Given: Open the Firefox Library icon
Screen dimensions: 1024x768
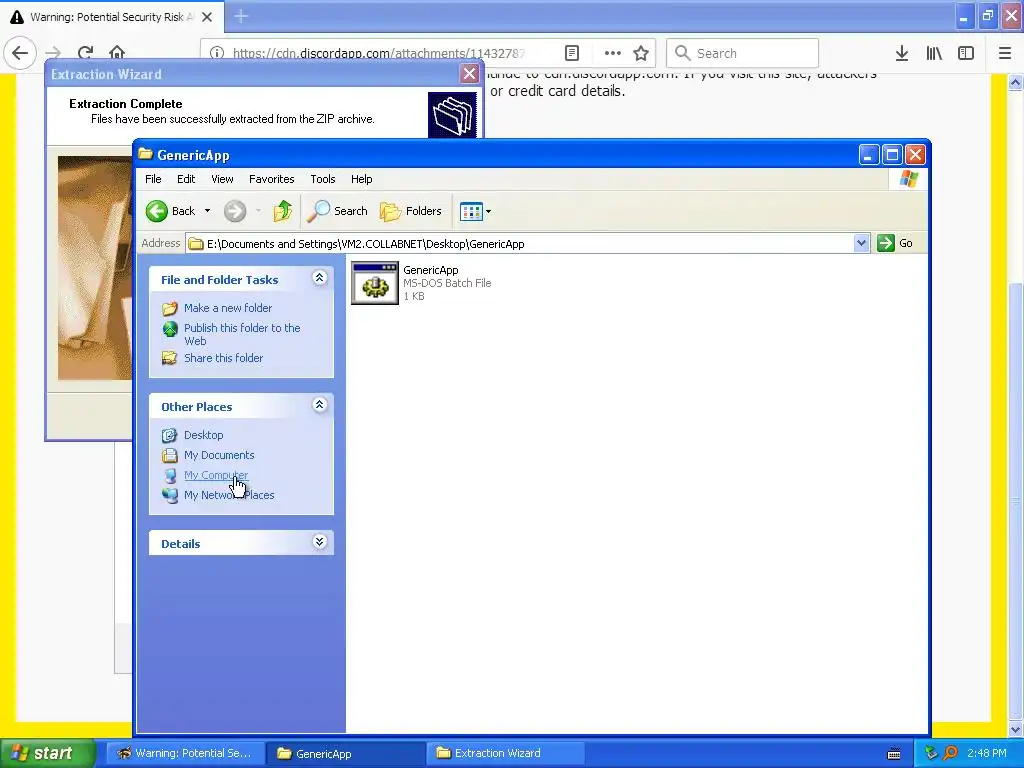Looking at the screenshot, I should 934,53.
